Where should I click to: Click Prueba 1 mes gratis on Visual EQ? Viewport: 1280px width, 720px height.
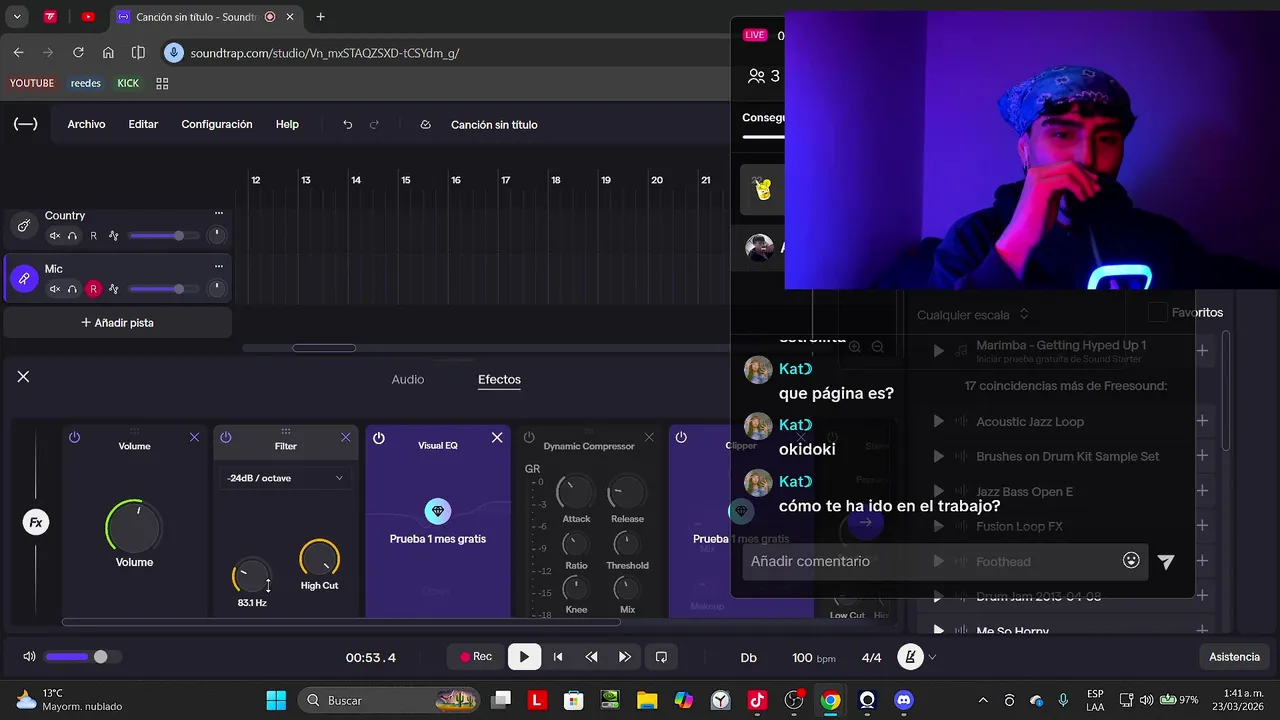437,539
